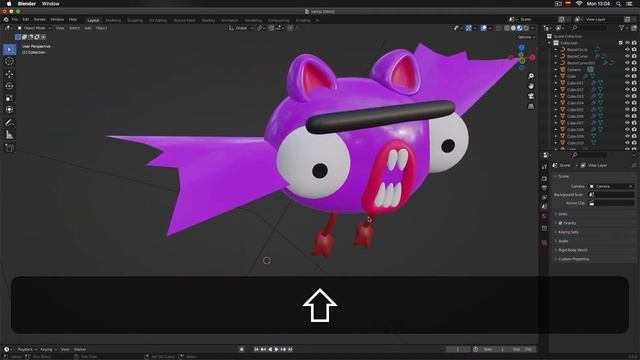
Task: Select the Select Box tool
Action: pos(9,49)
